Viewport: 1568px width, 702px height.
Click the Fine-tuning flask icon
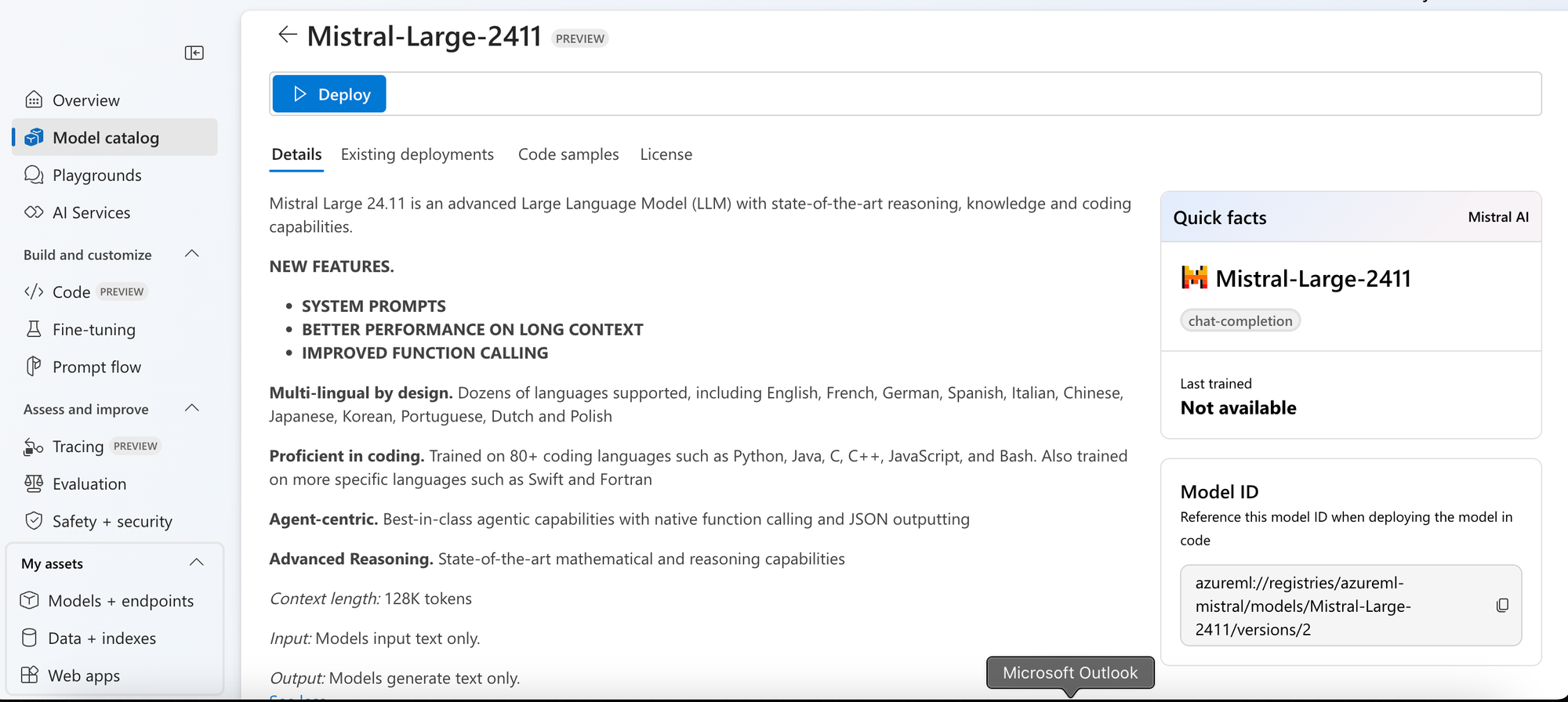(34, 329)
